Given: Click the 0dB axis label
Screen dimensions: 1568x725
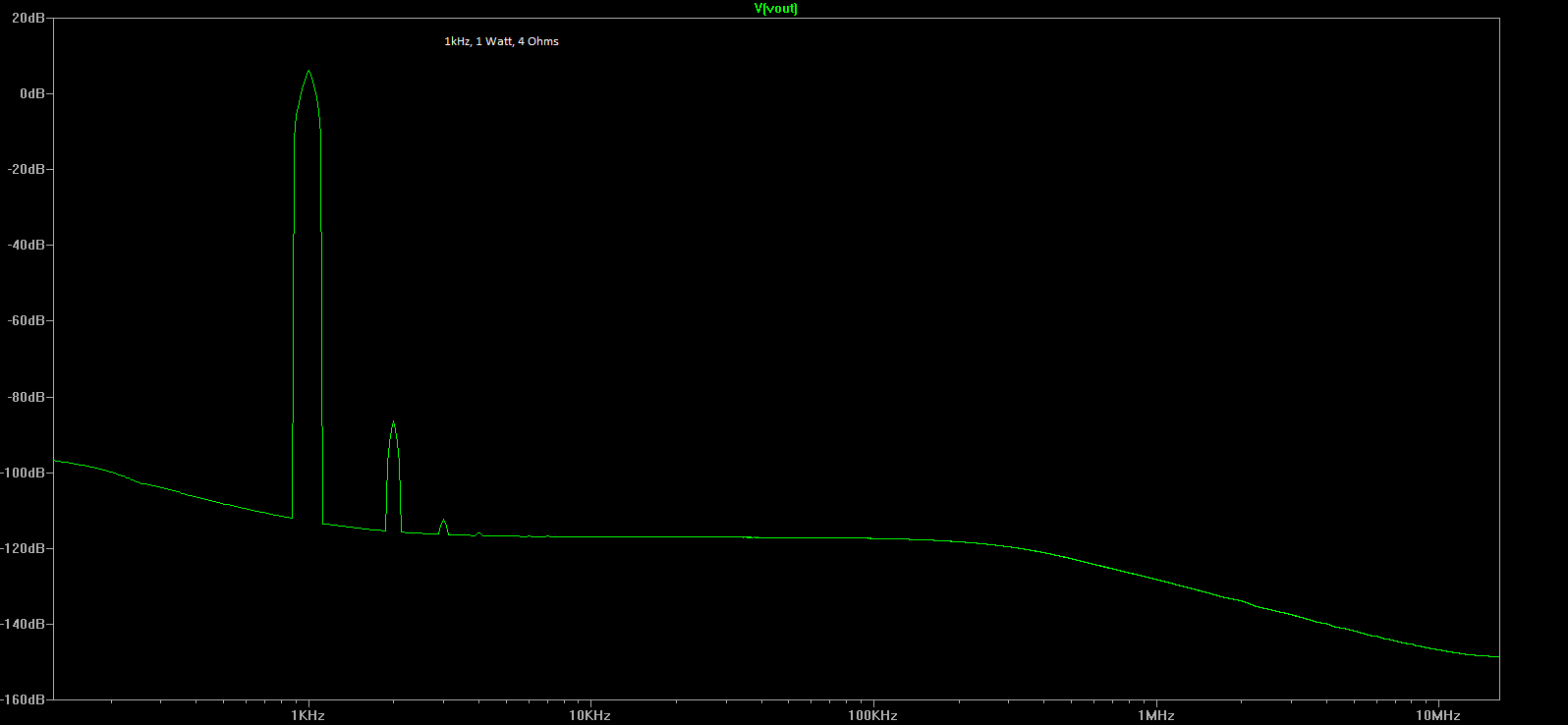Looking at the screenshot, I should click(x=31, y=93).
